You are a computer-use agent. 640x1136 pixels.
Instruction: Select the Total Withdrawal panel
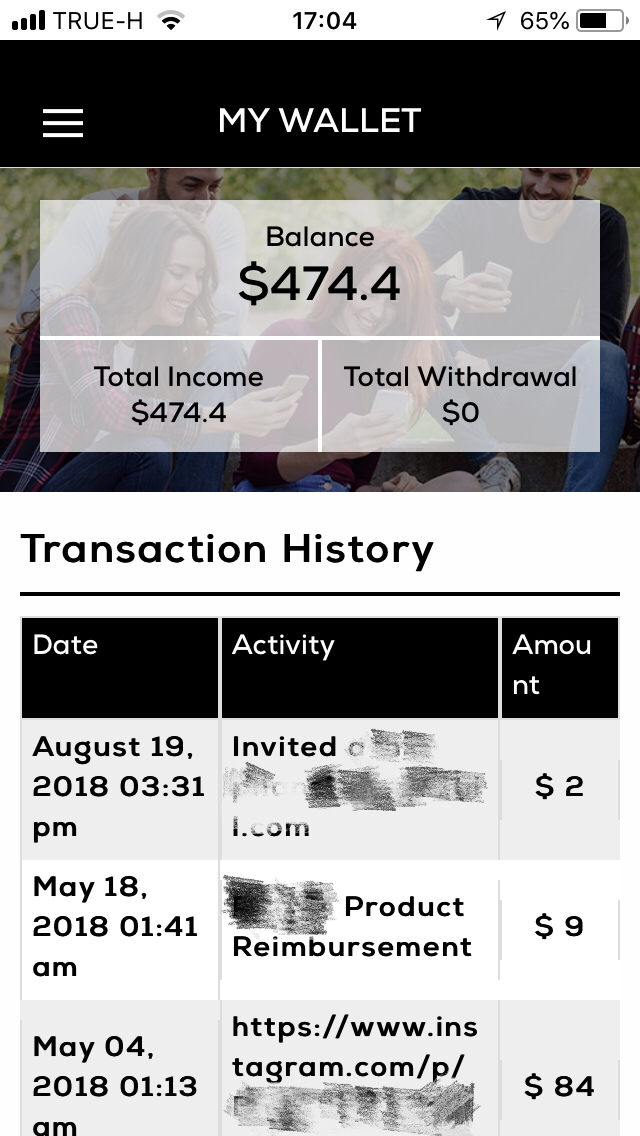461,396
